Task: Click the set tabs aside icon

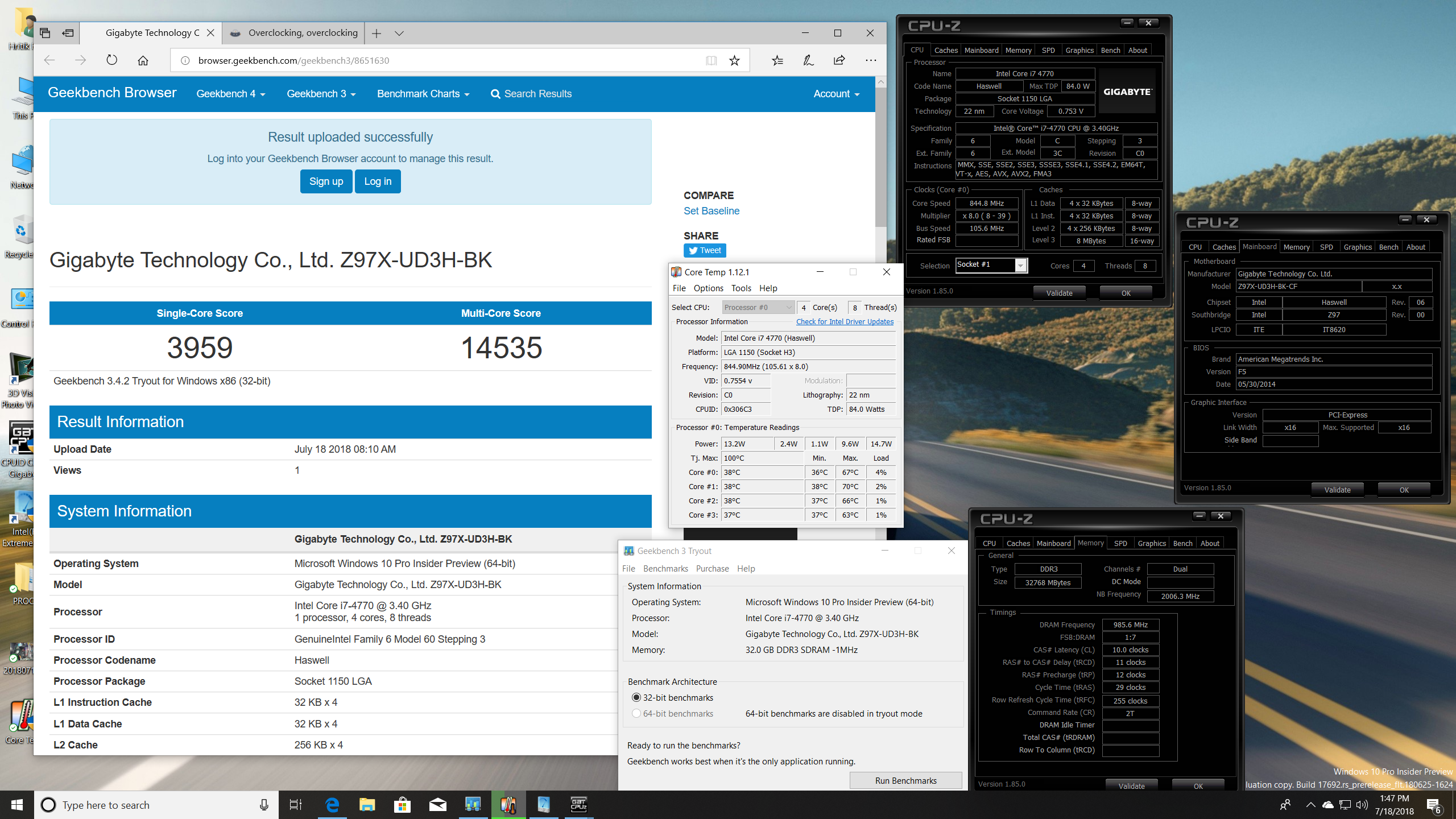Action: pyautogui.click(x=68, y=33)
